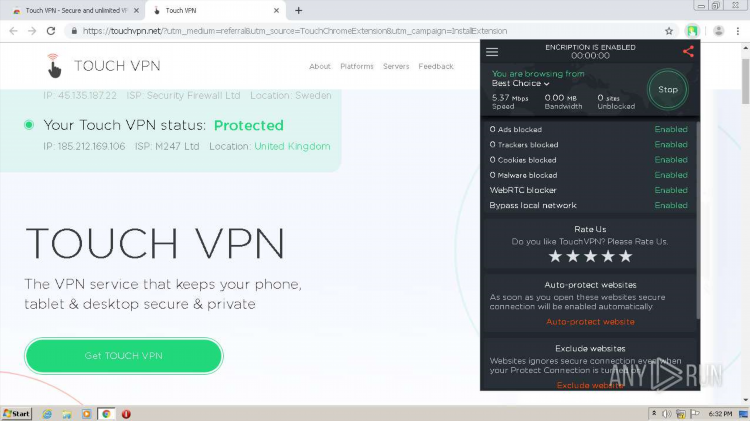Open the Chrome profile avatar icon
Image resolution: width=750 pixels, height=421 pixels.
click(x=718, y=31)
